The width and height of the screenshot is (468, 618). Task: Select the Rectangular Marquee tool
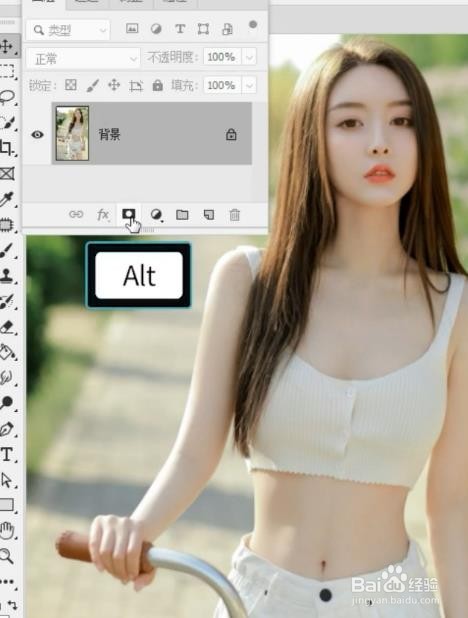[x=7, y=71]
